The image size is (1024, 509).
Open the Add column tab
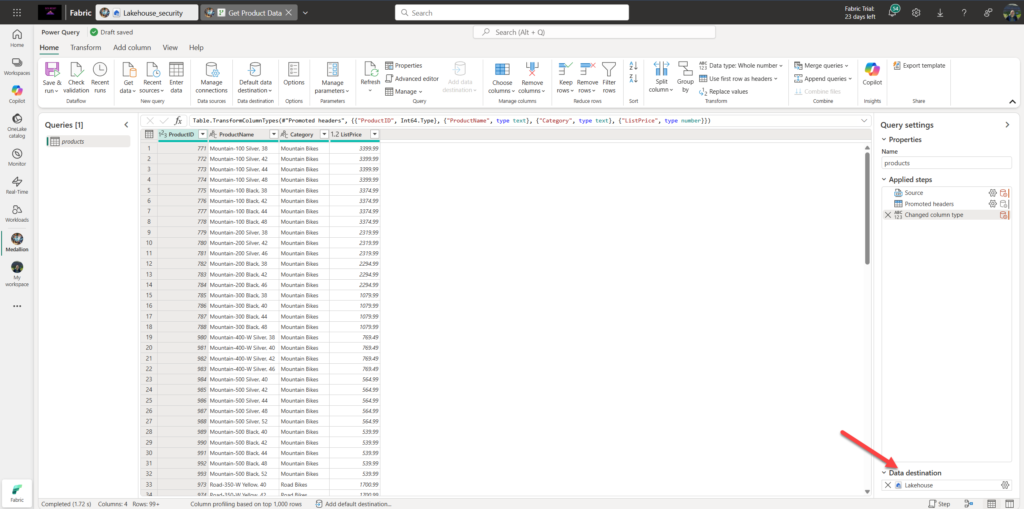tap(132, 47)
